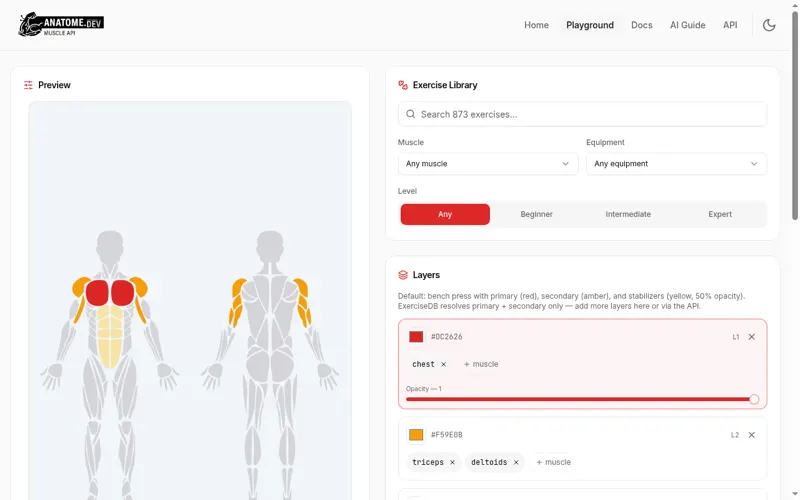Viewport: 800px width, 500px height.
Task: Click the L2 layer label
Action: (735, 435)
